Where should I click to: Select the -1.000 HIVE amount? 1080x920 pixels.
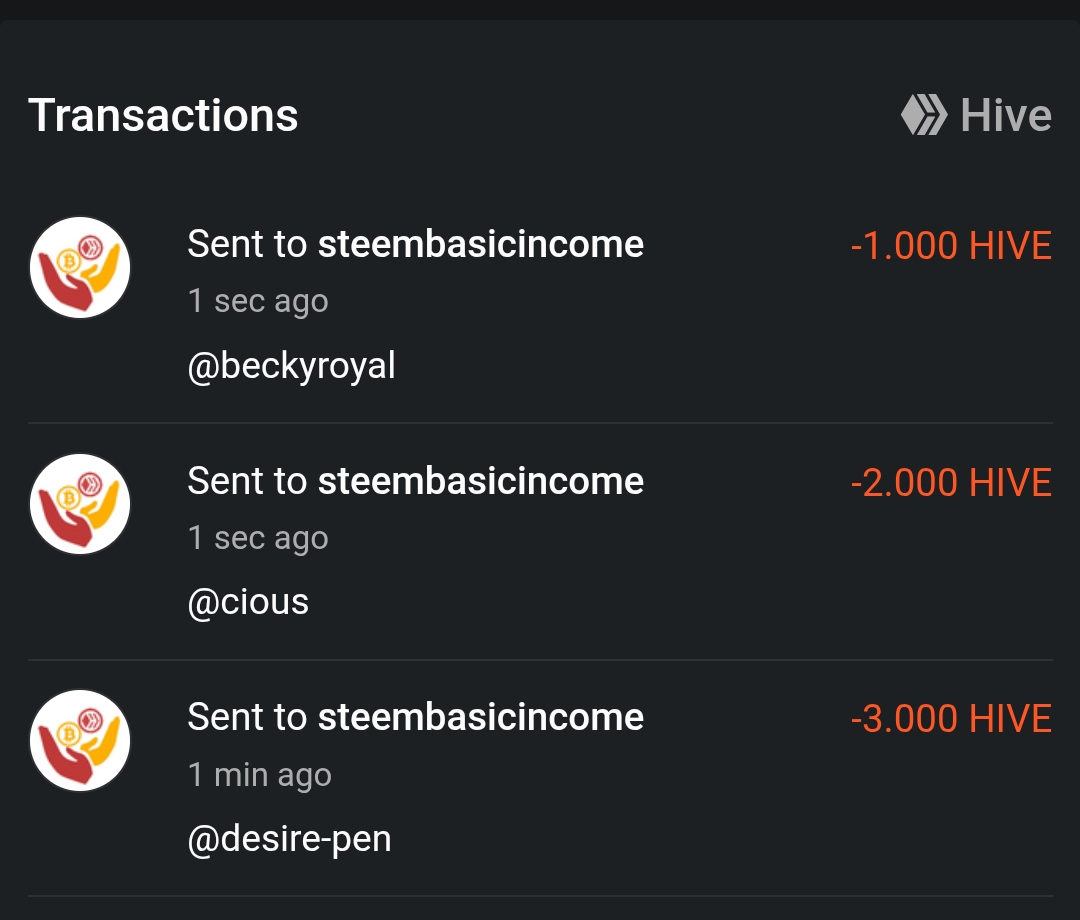951,246
